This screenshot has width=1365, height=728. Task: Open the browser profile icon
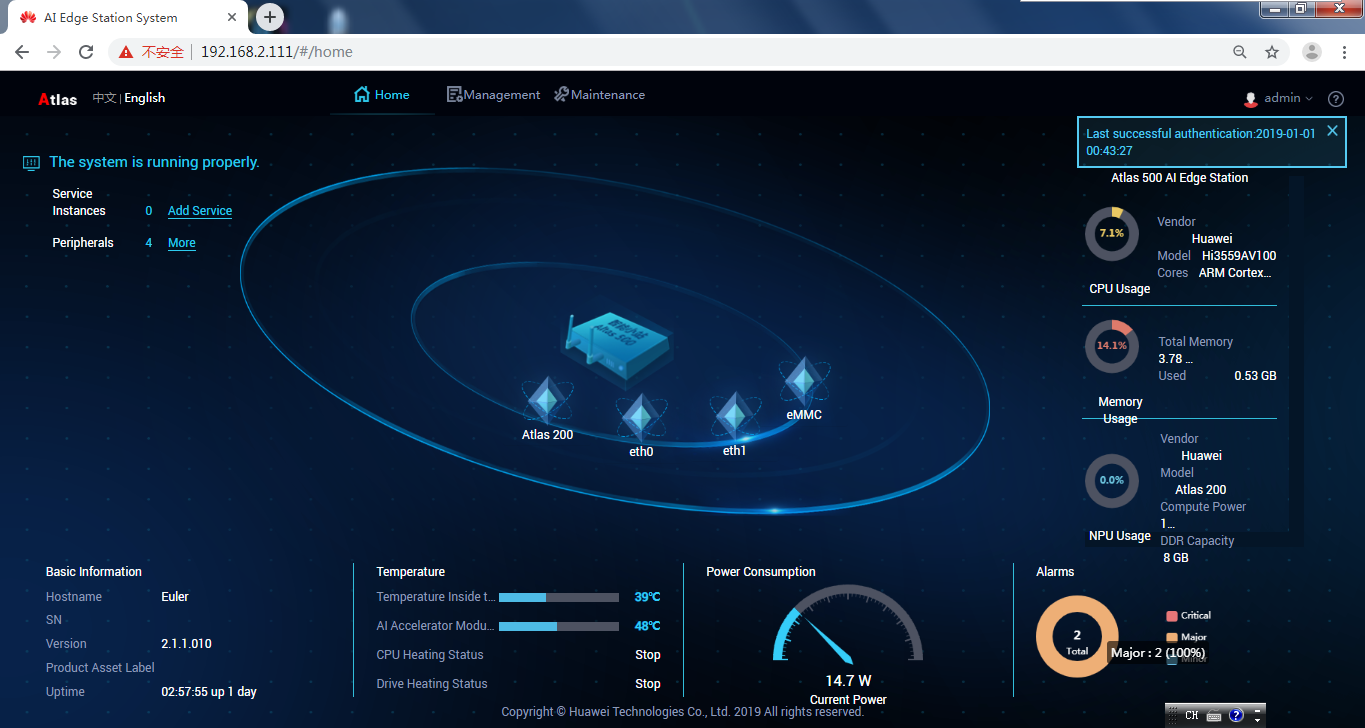pyautogui.click(x=1312, y=52)
